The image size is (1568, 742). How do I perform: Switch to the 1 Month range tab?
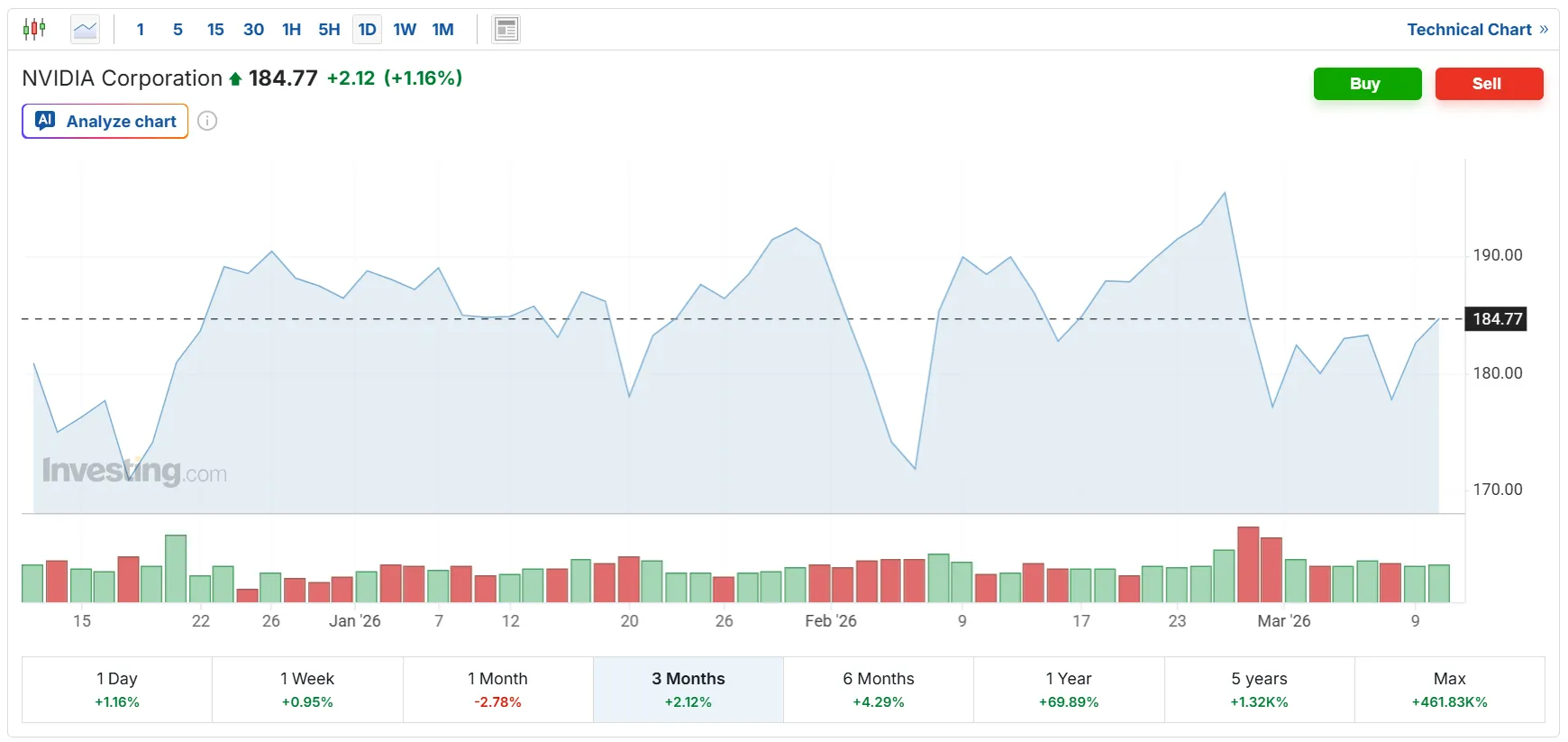[497, 690]
